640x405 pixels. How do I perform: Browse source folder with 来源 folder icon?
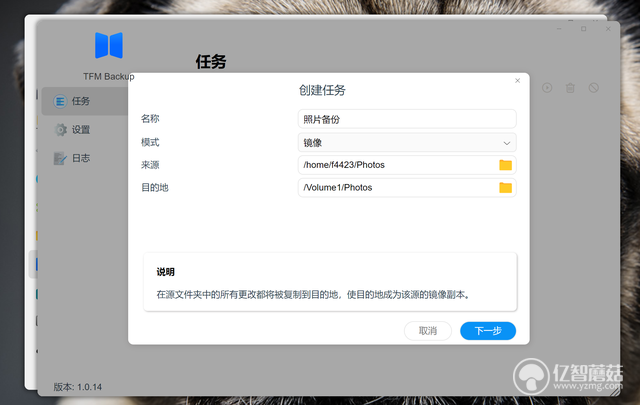(x=505, y=165)
